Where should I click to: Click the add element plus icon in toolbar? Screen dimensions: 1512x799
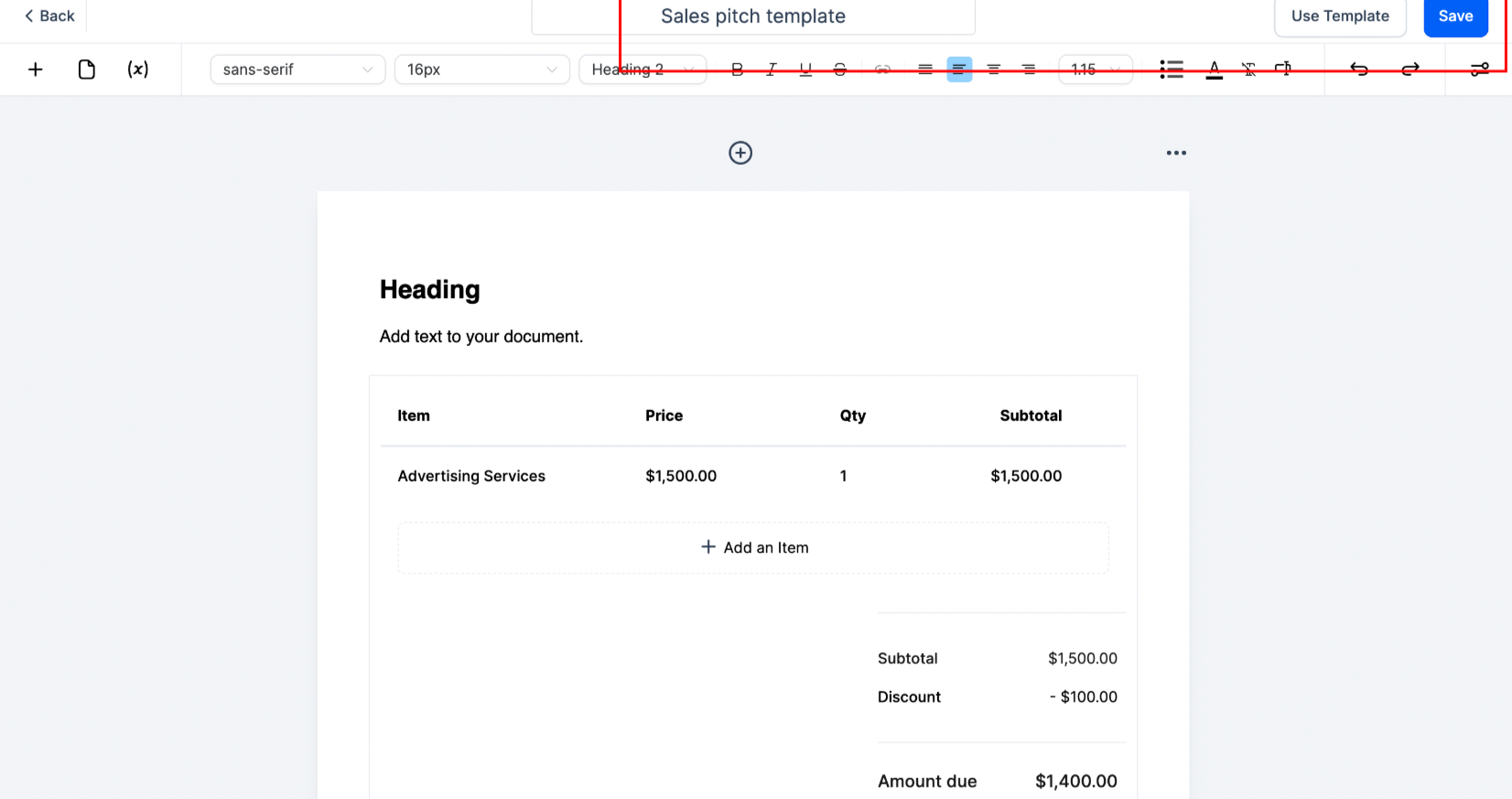(36, 70)
